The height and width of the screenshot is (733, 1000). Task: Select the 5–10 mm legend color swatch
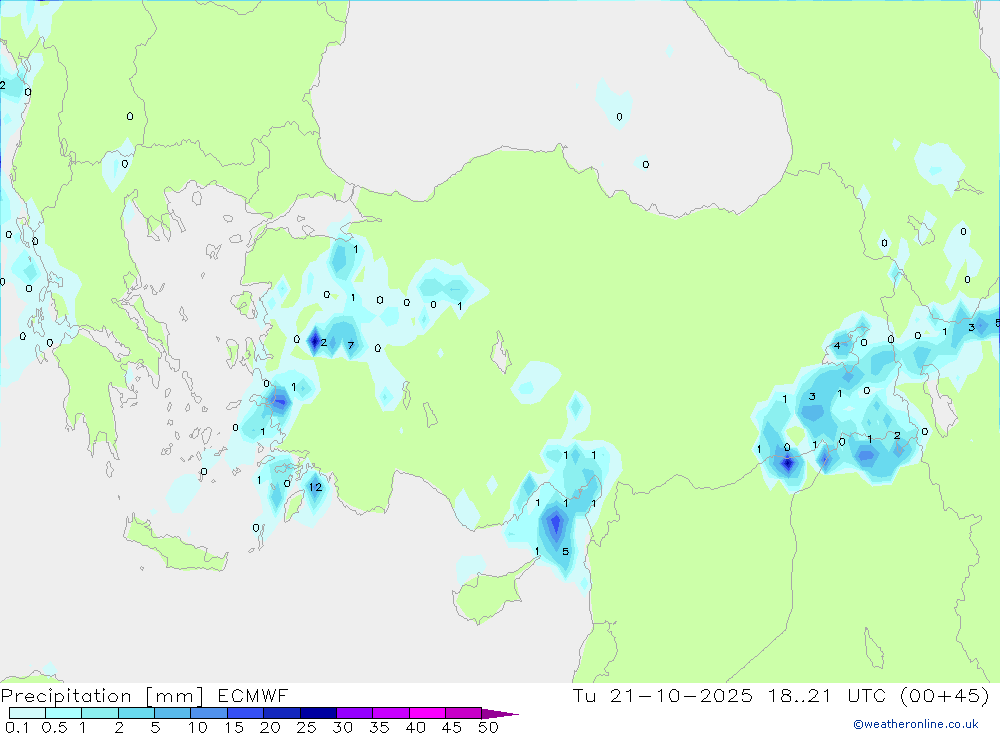173,713
